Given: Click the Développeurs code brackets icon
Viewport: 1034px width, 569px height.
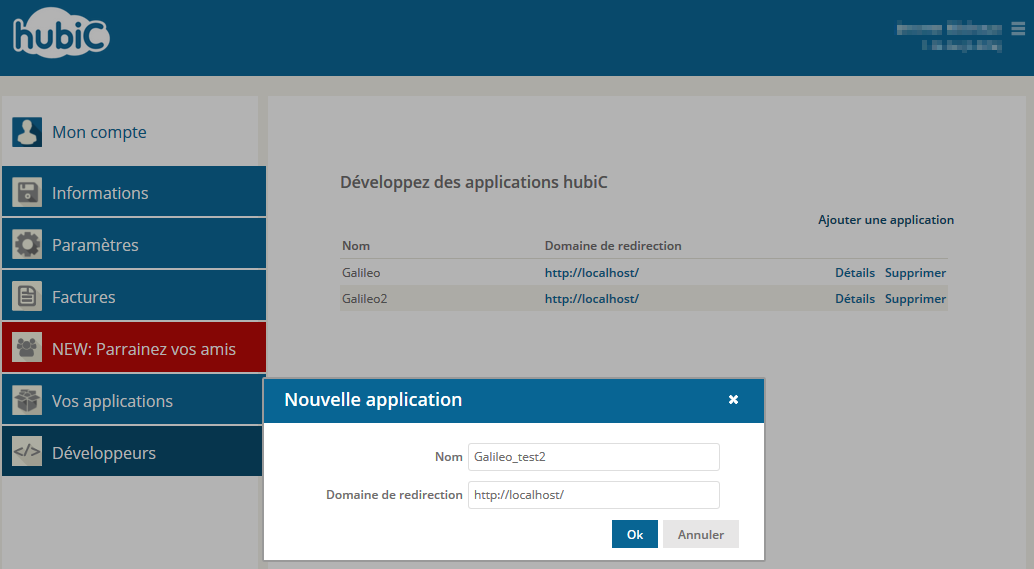Looking at the screenshot, I should pos(27,452).
